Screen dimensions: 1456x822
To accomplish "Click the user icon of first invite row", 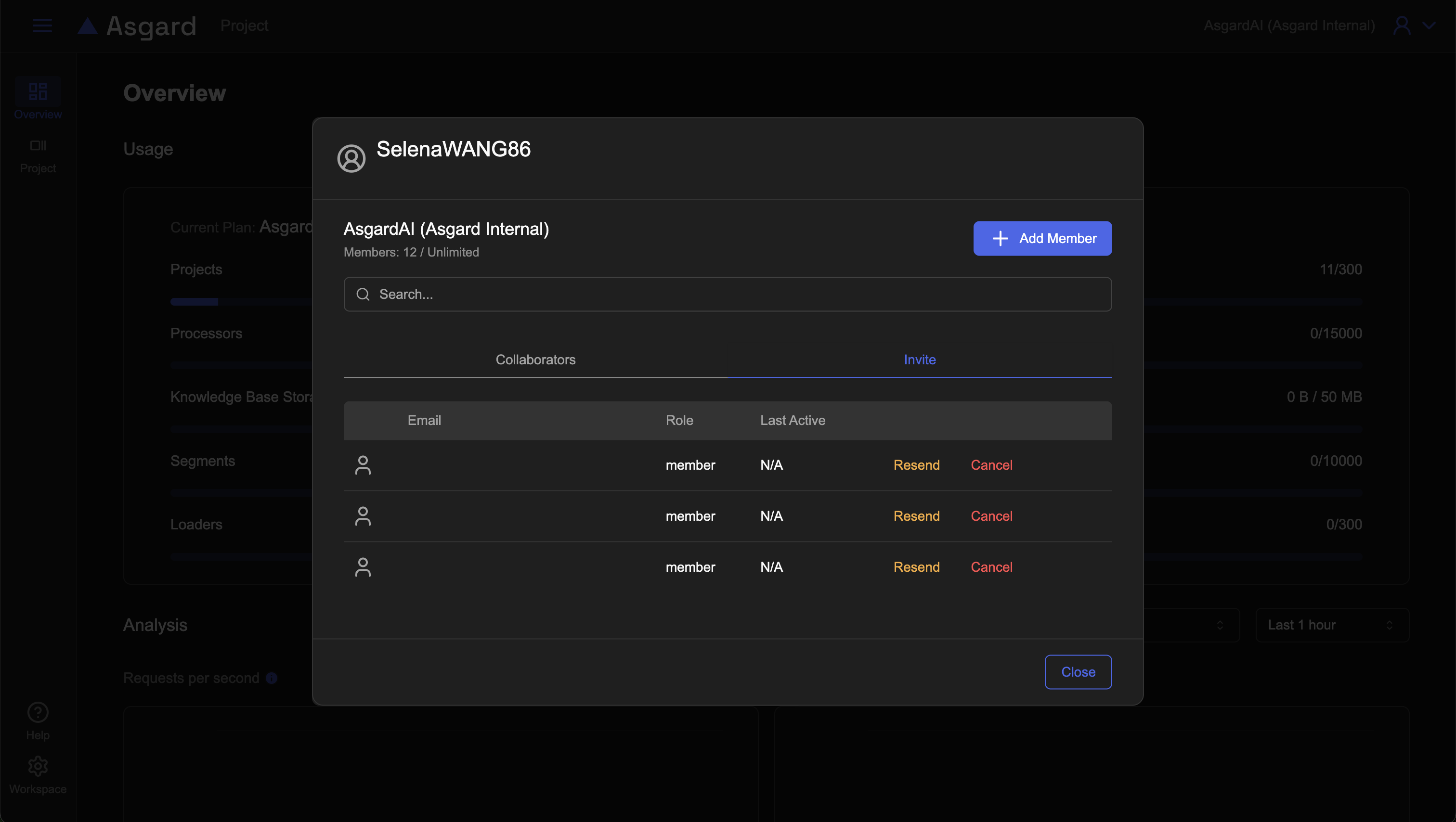I will 363,465.
